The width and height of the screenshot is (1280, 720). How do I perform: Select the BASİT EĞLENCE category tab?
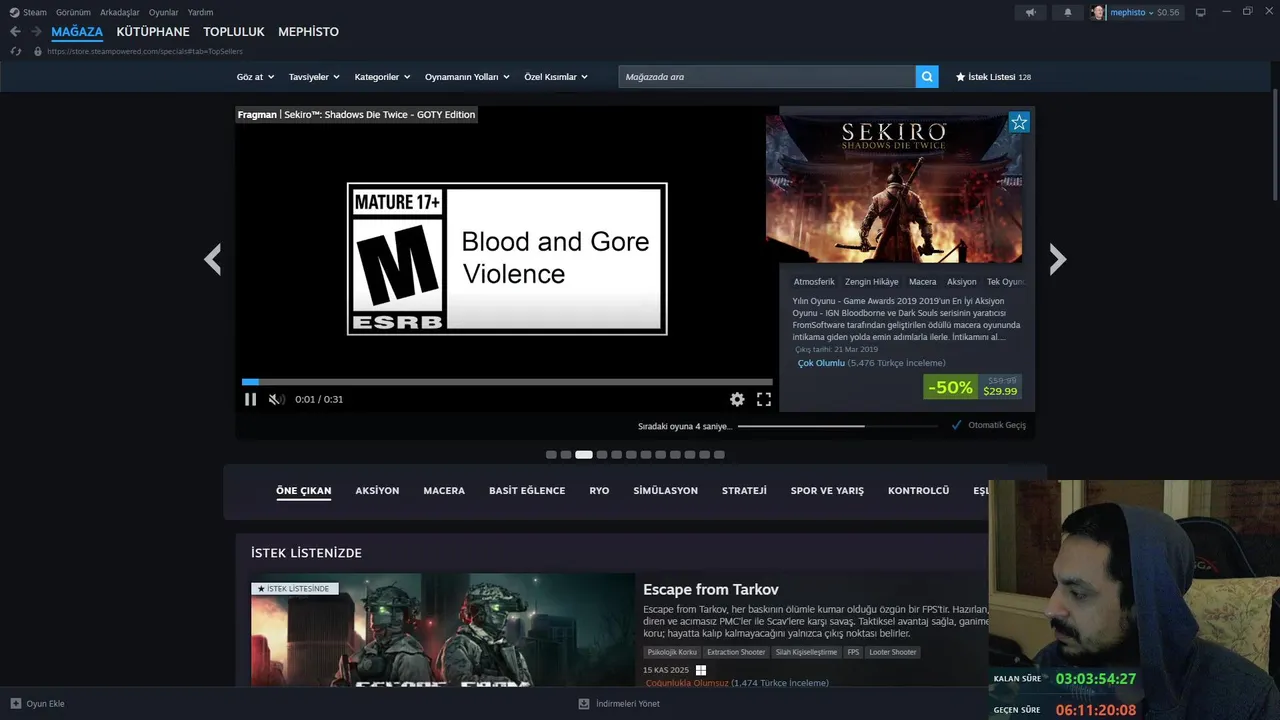pos(527,491)
